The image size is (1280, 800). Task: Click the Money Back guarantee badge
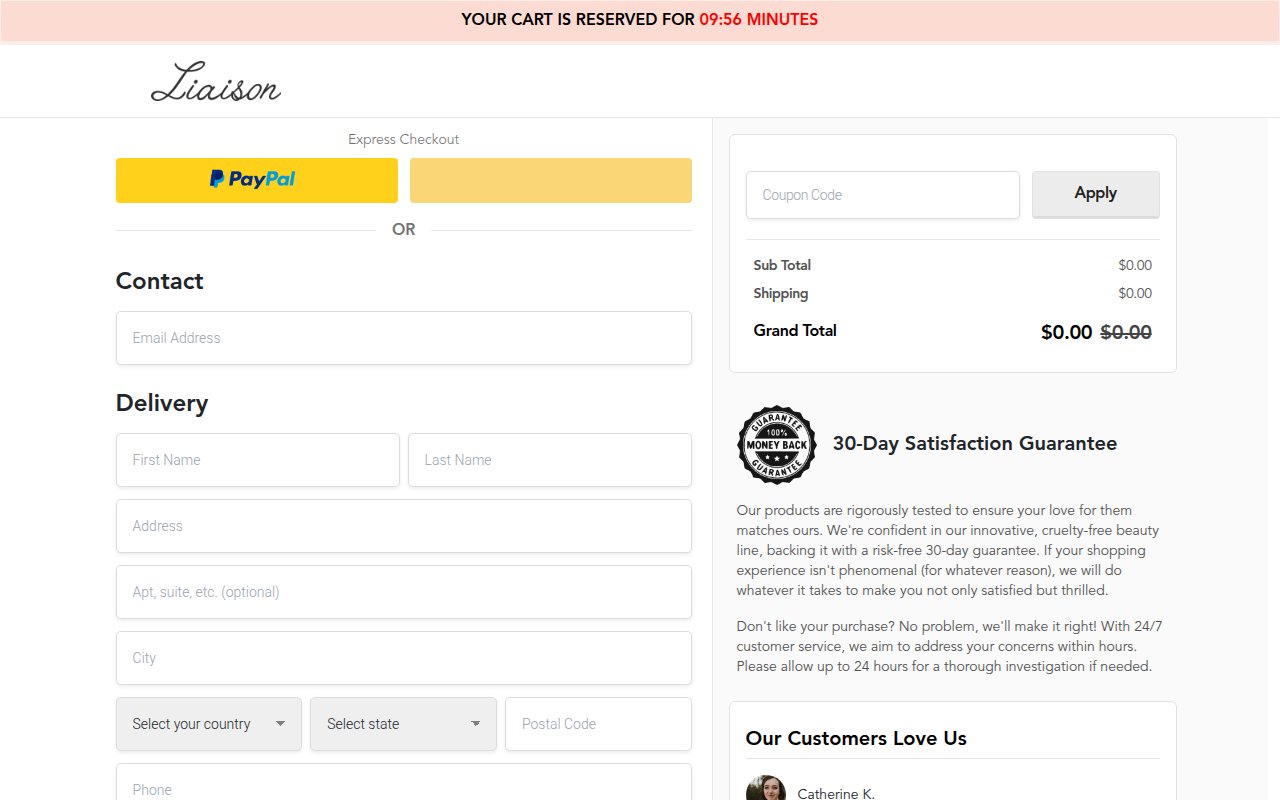tap(777, 445)
